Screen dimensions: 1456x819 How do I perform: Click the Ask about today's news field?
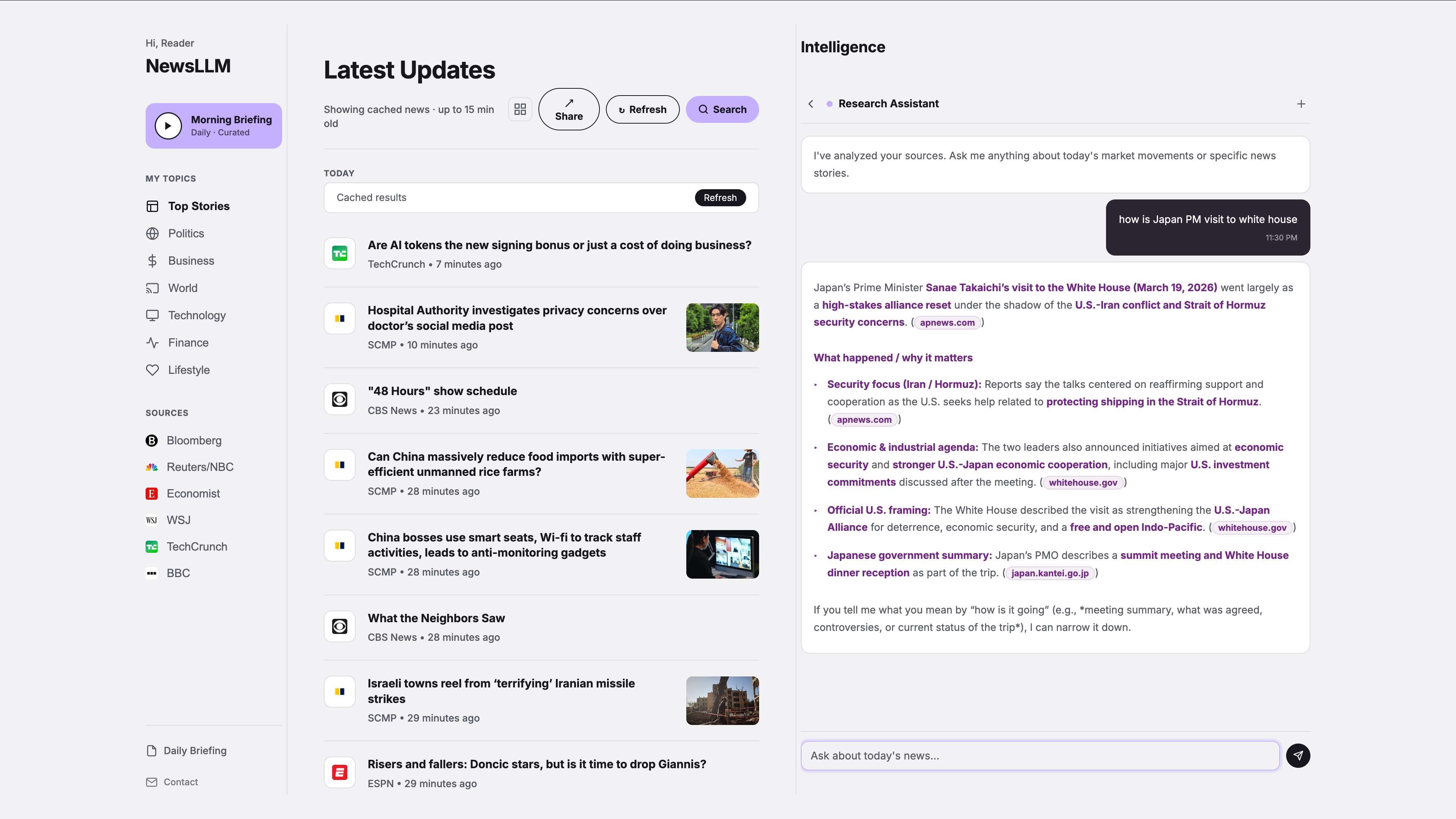(1039, 755)
